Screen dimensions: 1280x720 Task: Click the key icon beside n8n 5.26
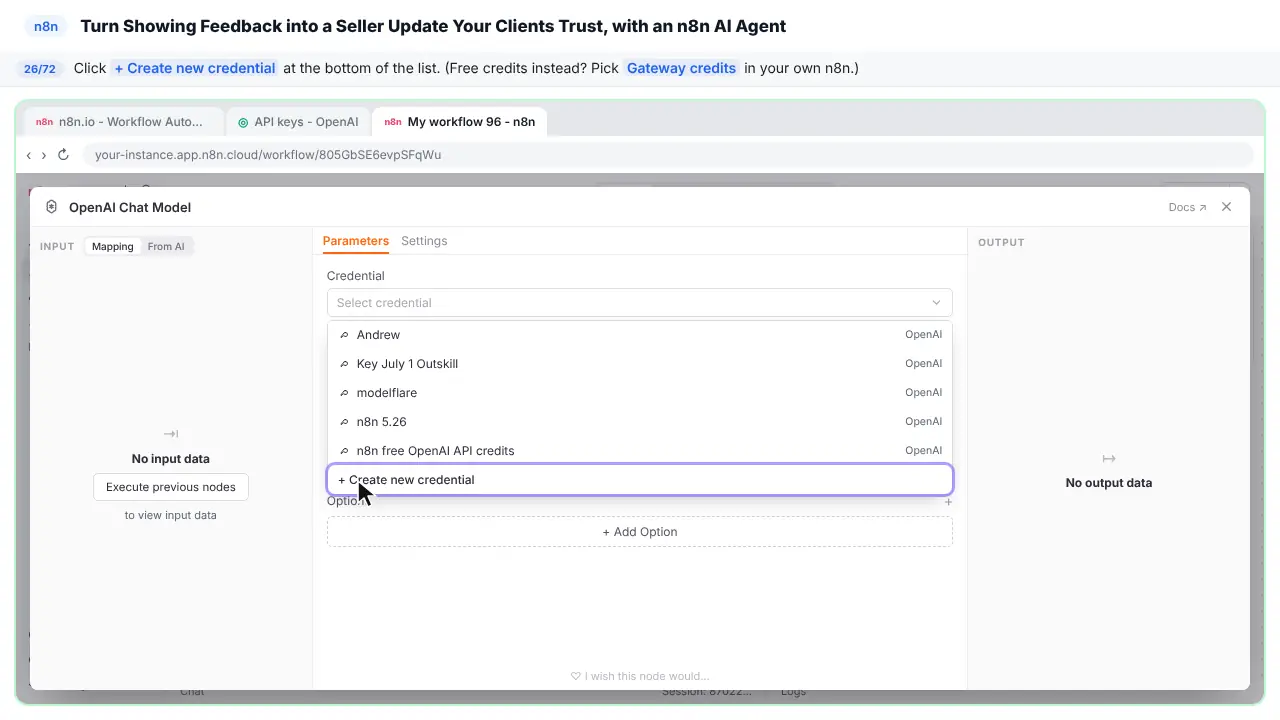coord(345,422)
